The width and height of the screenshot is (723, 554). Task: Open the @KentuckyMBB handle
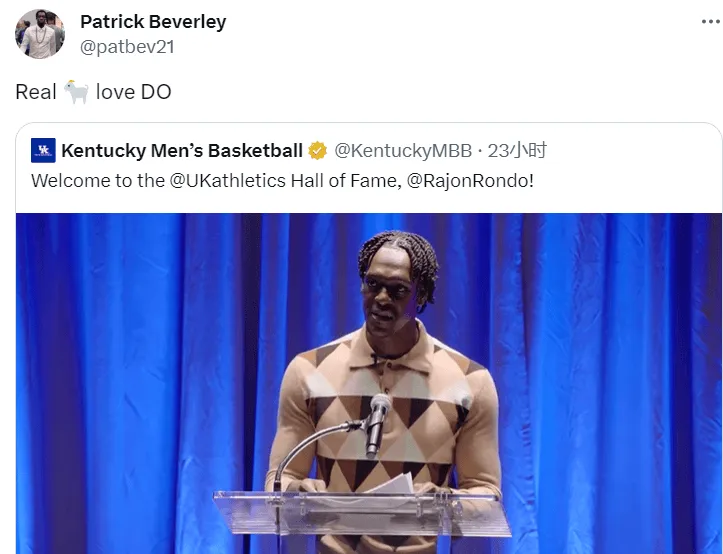coord(403,150)
